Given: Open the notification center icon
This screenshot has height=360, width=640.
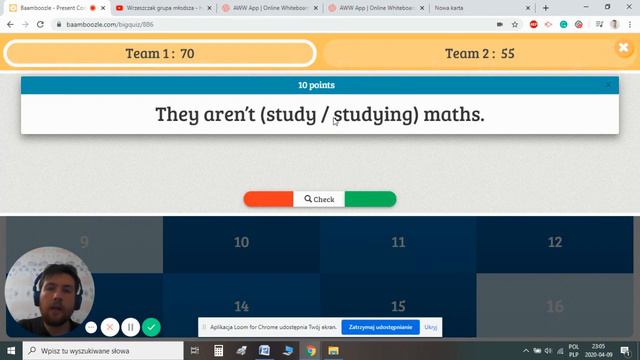Looking at the screenshot, I should click(x=625, y=351).
